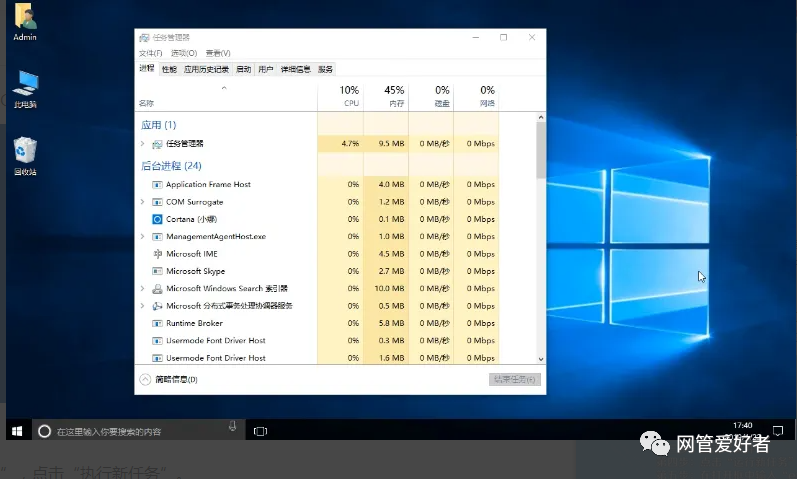
Task: Collapse to 简略信息 view with the chevron
Action: (x=145, y=379)
